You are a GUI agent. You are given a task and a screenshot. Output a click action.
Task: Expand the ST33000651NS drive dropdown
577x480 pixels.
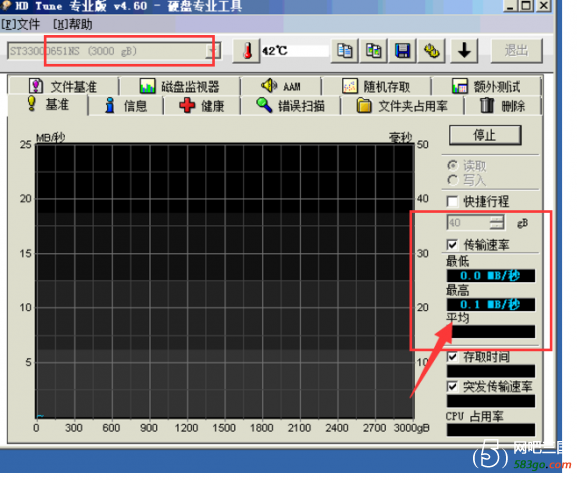pyautogui.click(x=211, y=51)
